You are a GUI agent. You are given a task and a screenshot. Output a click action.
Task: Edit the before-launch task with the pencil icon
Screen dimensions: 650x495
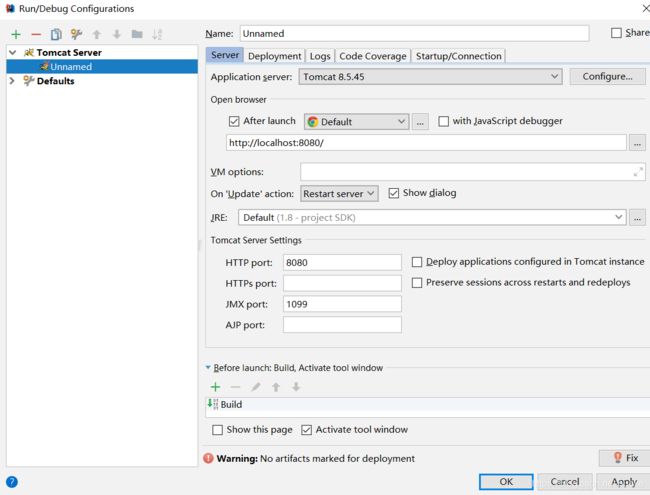click(256, 387)
